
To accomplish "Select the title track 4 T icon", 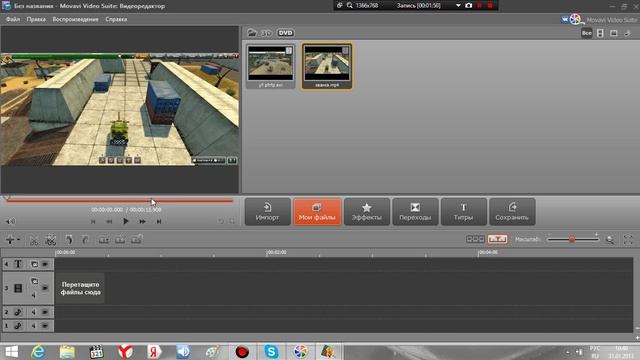I will point(18,264).
